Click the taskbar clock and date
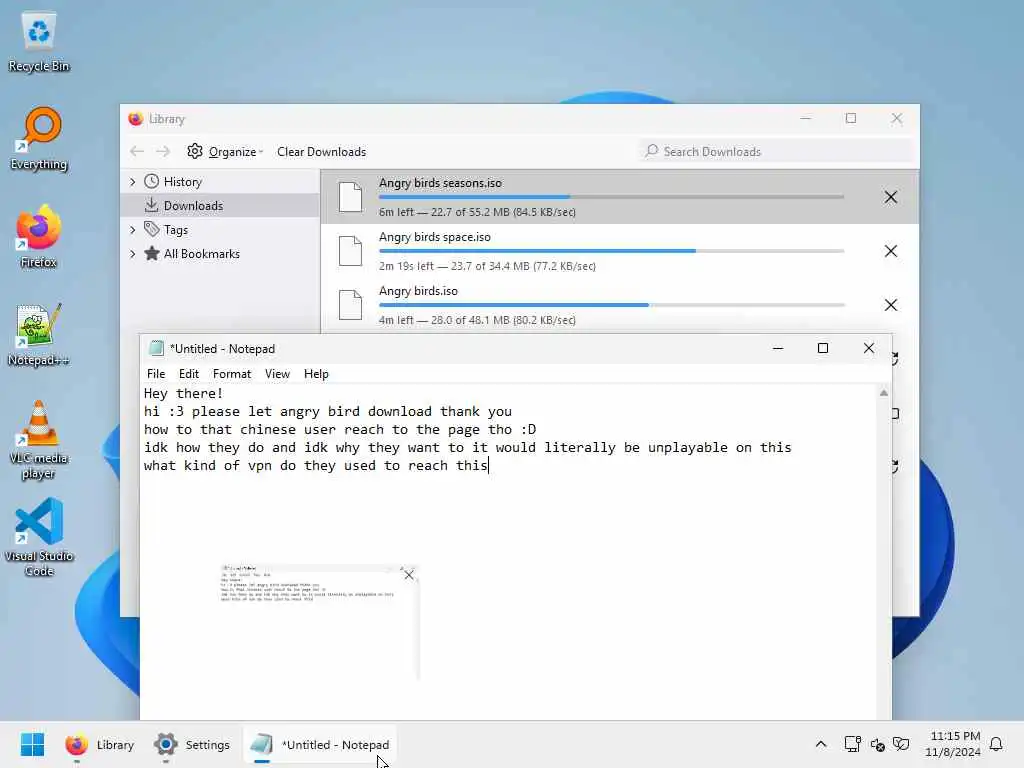The height and width of the screenshot is (768, 1024). pyautogui.click(x=953, y=744)
